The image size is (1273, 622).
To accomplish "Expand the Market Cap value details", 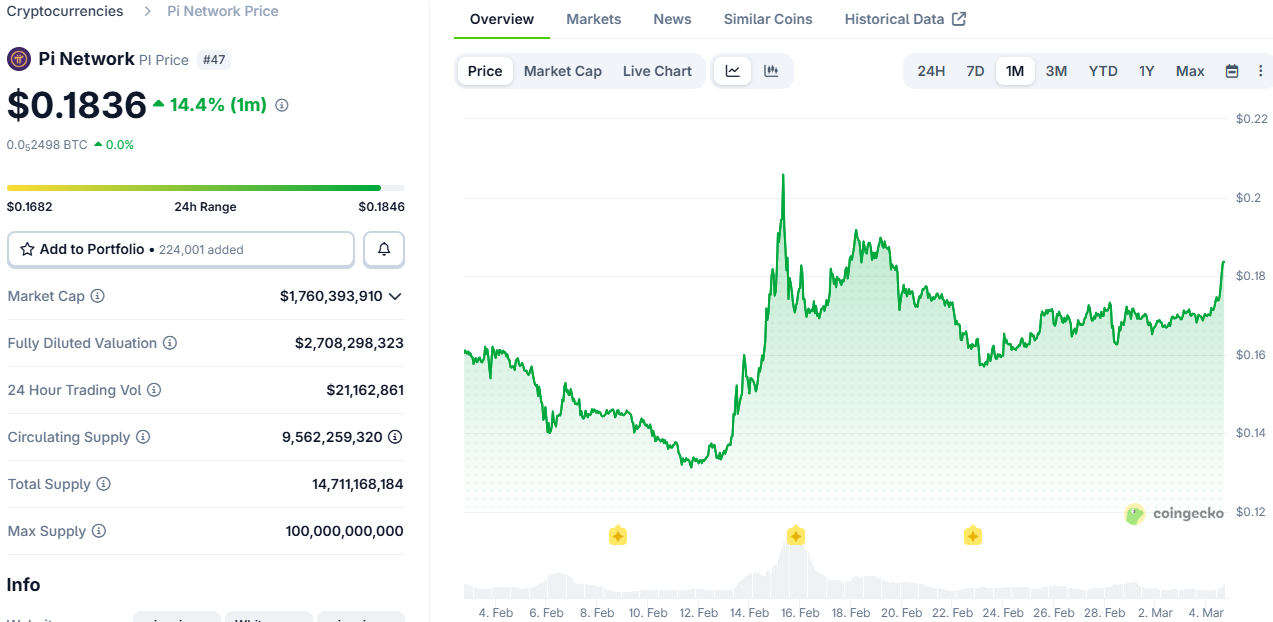I will click(396, 296).
